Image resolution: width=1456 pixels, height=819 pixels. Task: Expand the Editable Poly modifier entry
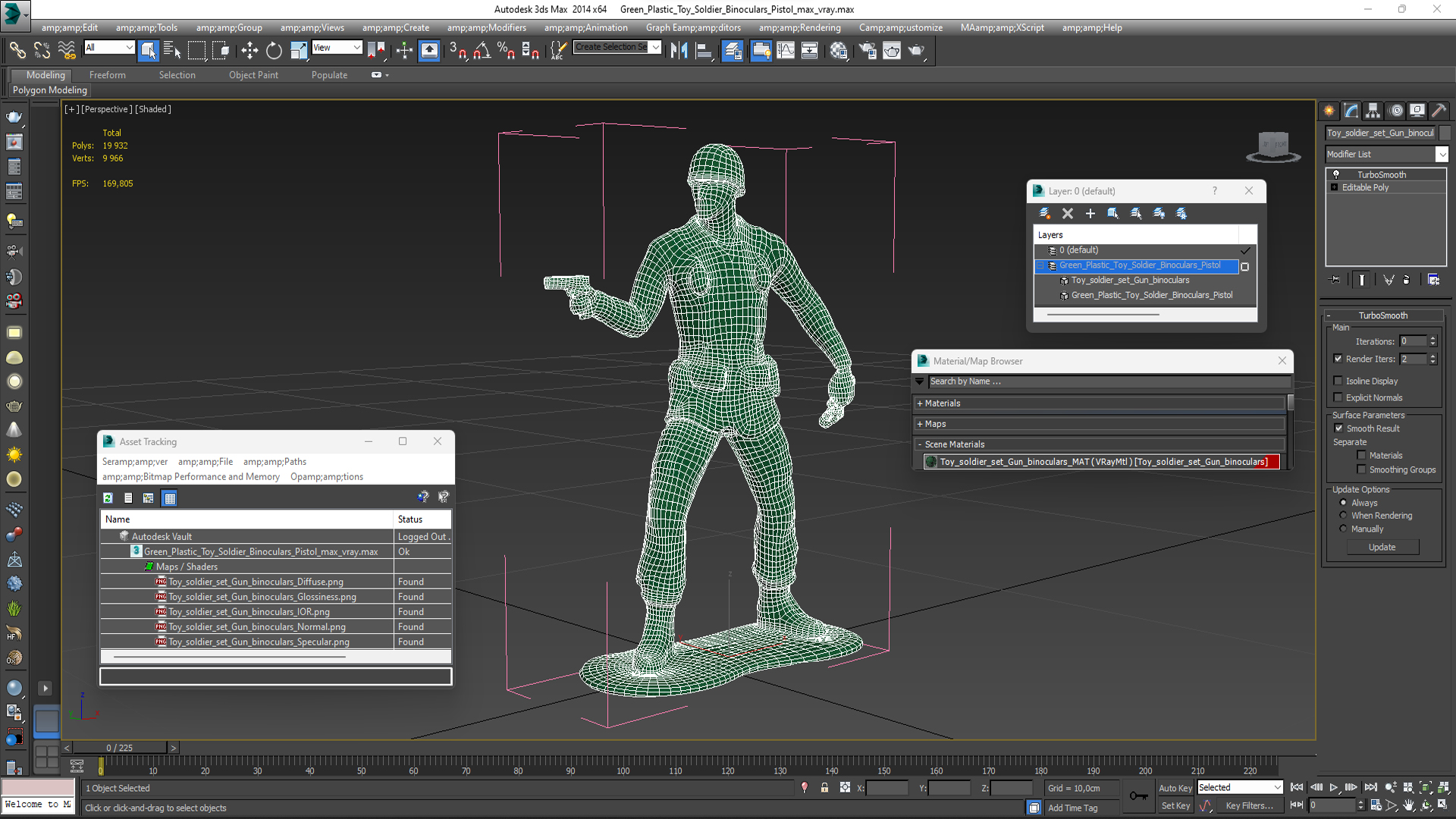1334,187
